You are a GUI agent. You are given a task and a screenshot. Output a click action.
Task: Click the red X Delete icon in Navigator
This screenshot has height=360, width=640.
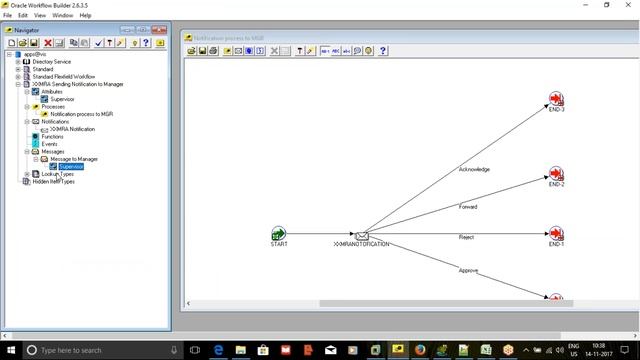(48, 42)
